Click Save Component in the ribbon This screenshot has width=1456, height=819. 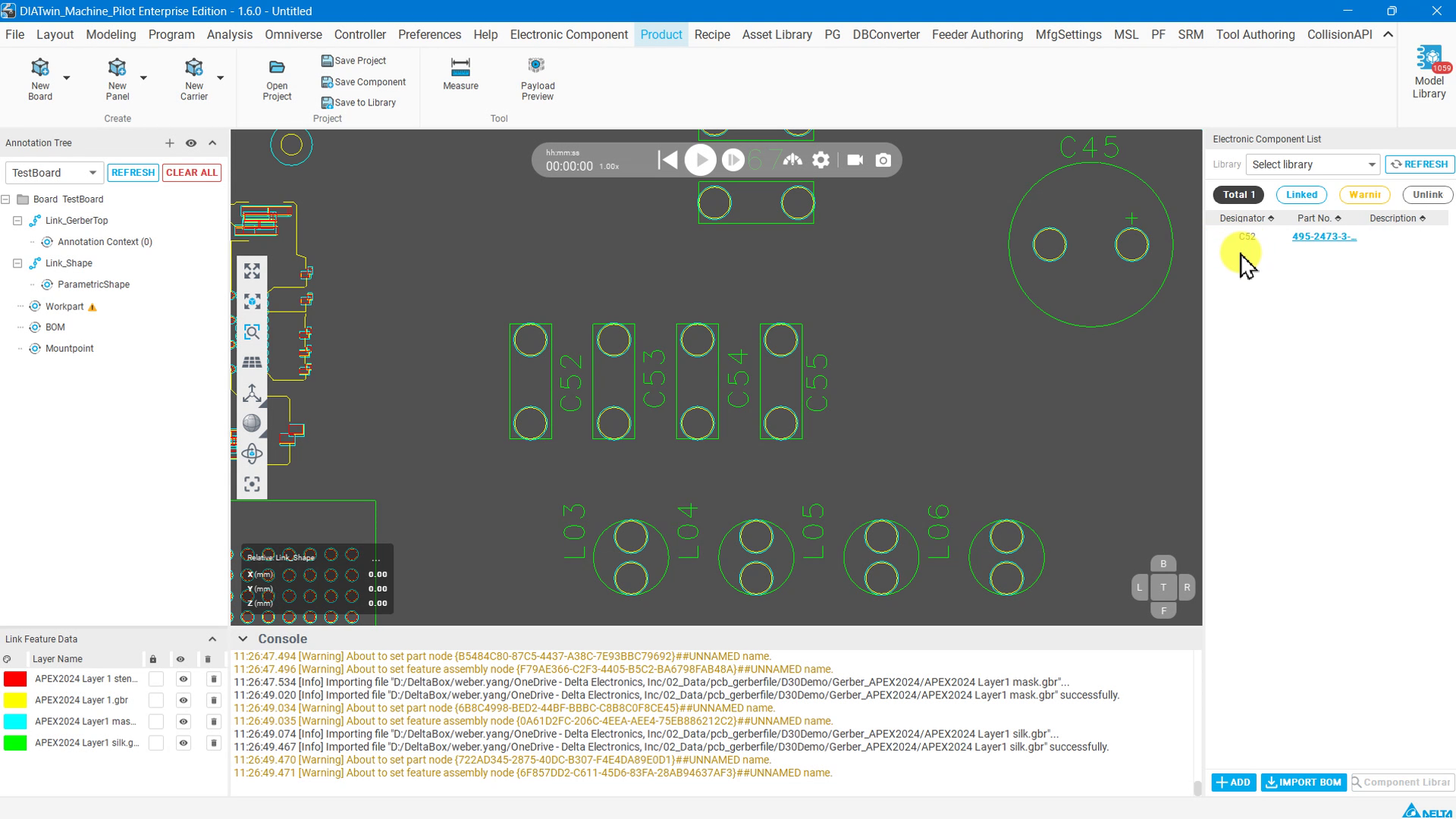click(363, 82)
